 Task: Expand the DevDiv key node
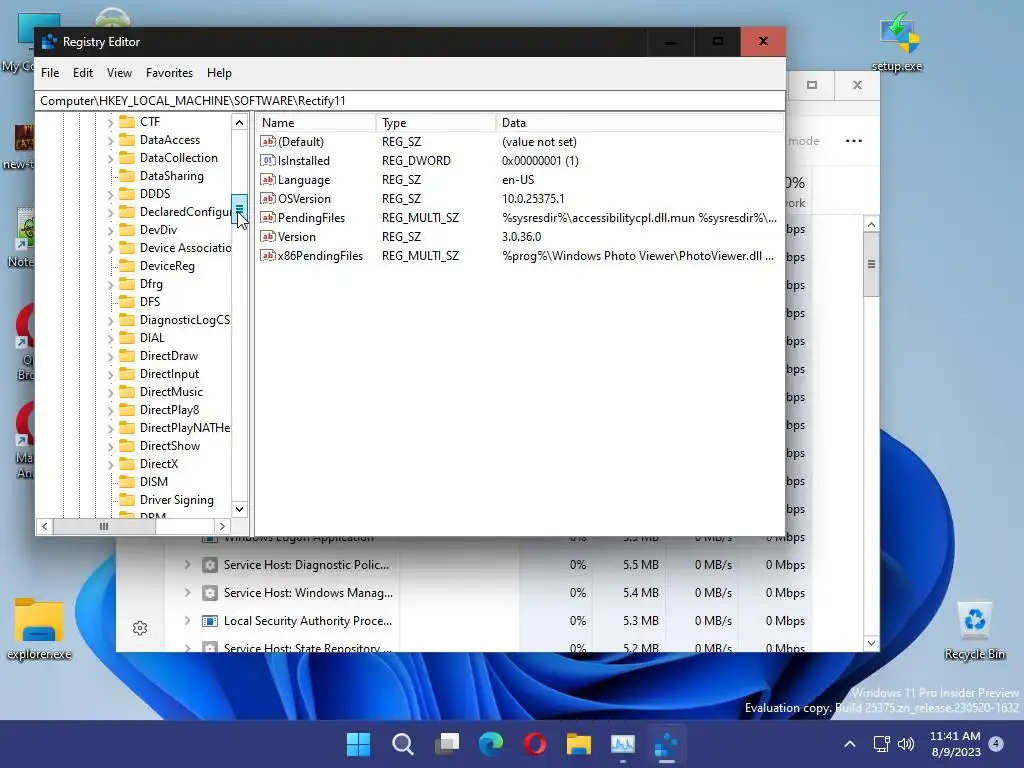110,230
